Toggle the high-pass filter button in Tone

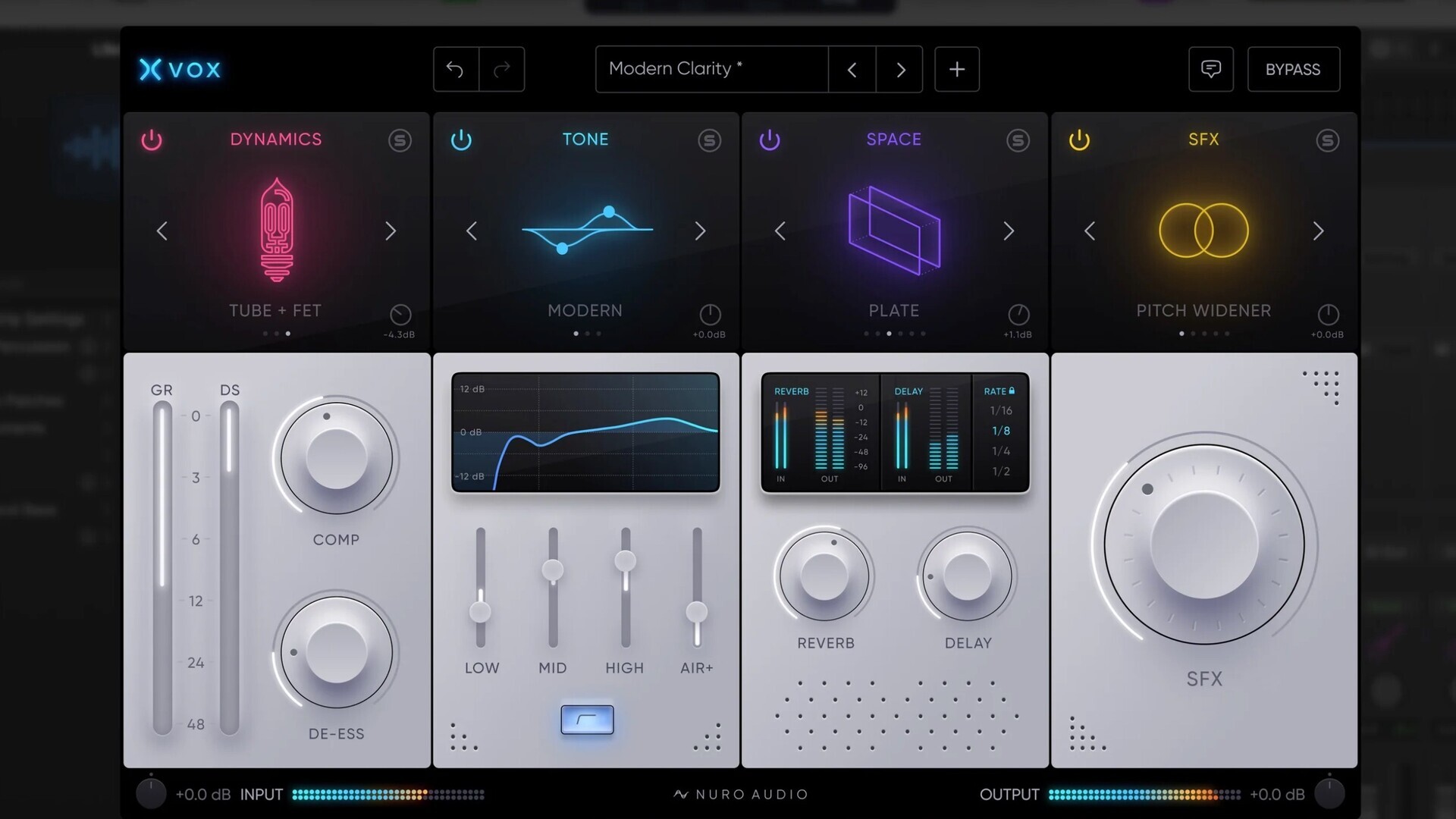(x=587, y=720)
